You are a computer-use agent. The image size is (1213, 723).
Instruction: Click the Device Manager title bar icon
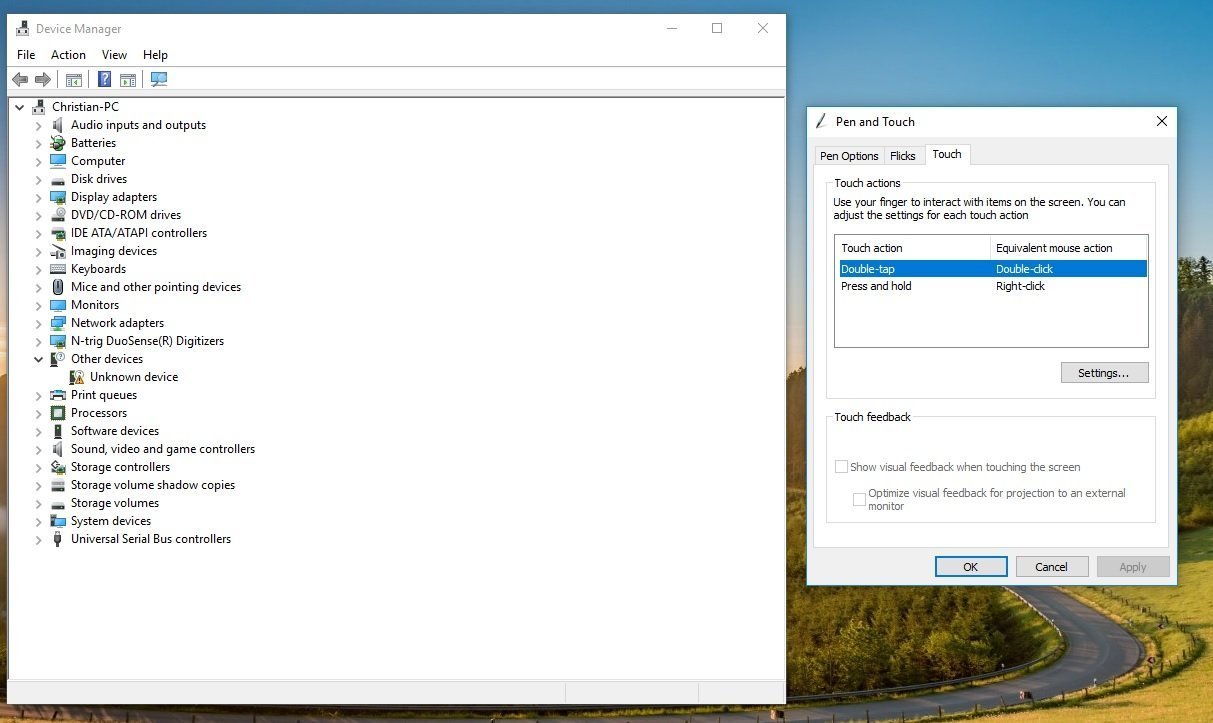coord(22,28)
